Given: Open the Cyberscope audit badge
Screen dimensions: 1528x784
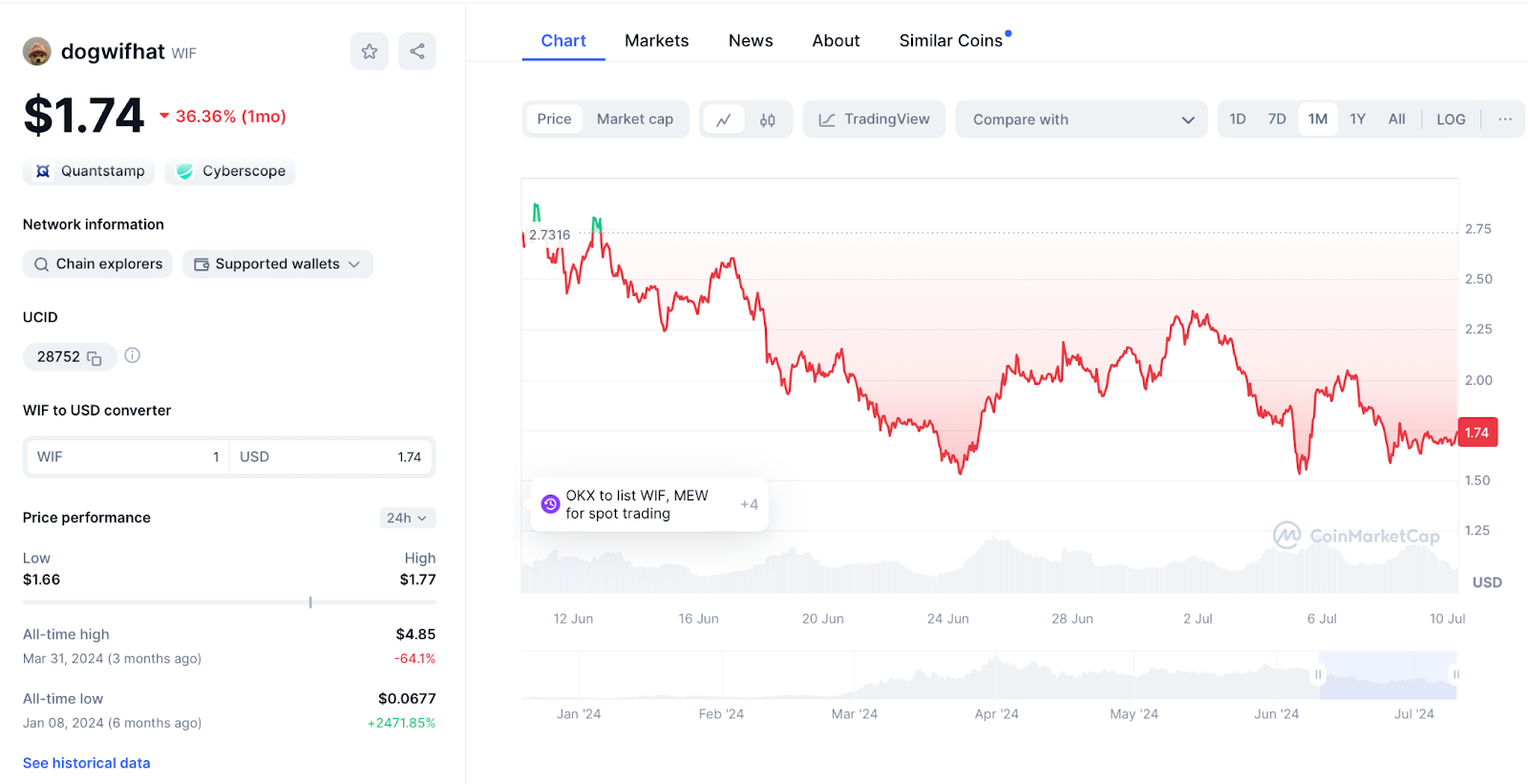Looking at the screenshot, I should (x=230, y=171).
